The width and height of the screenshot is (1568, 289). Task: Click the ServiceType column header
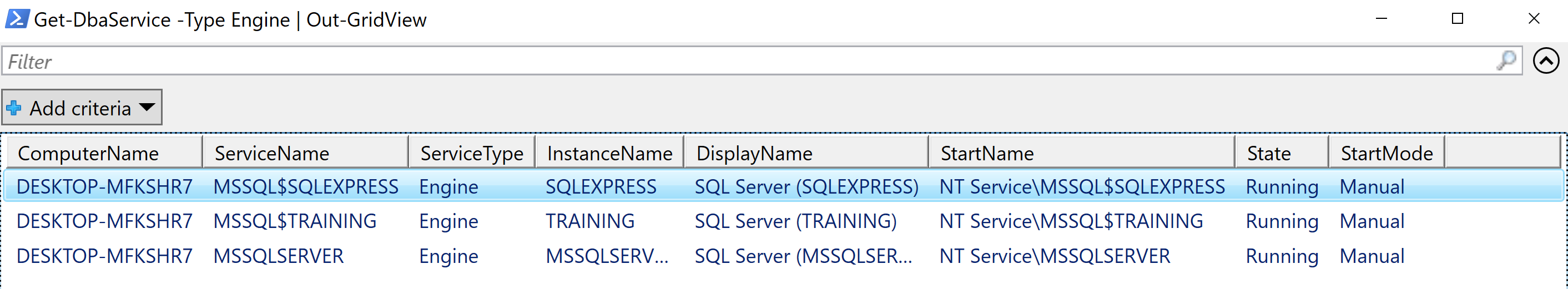click(x=471, y=153)
